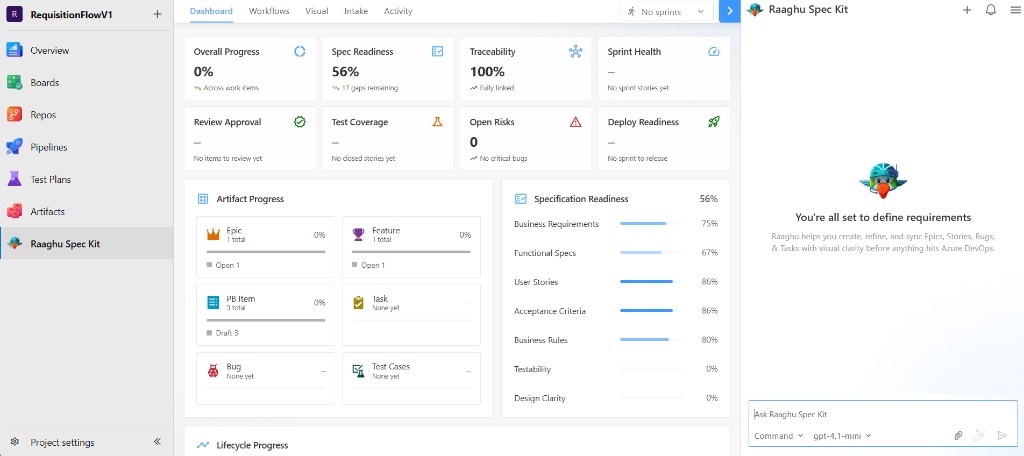Click the Task clipboard icon
The width and height of the screenshot is (1024, 456).
tap(359, 302)
